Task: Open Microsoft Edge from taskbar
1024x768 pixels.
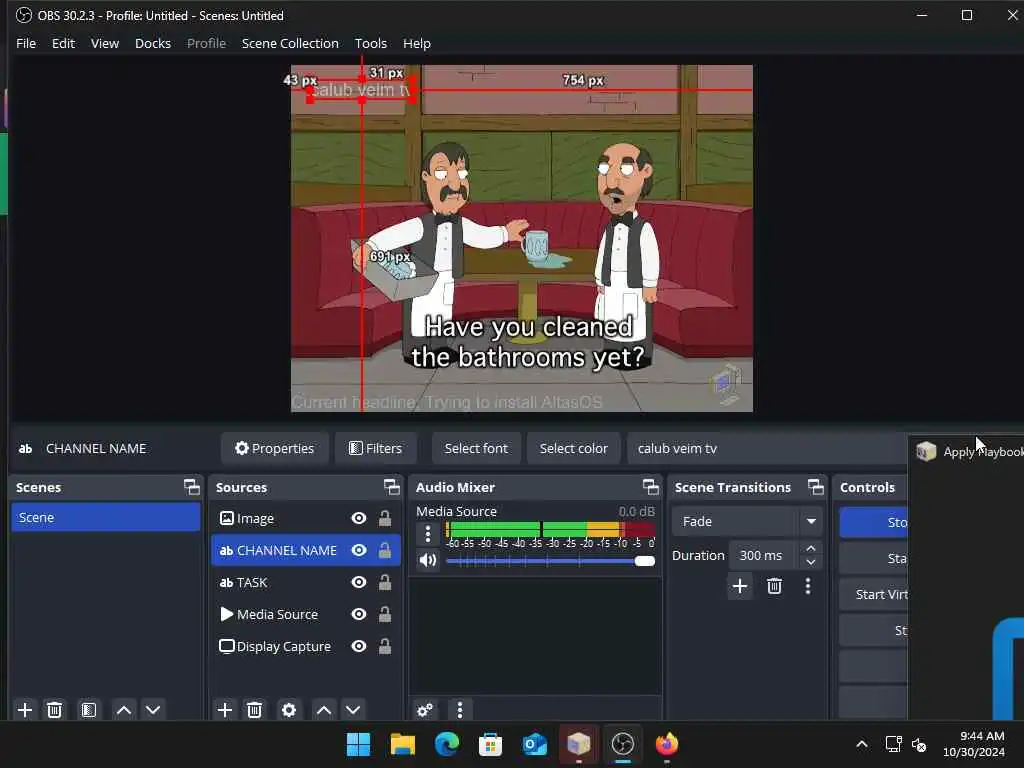Action: 447,744
